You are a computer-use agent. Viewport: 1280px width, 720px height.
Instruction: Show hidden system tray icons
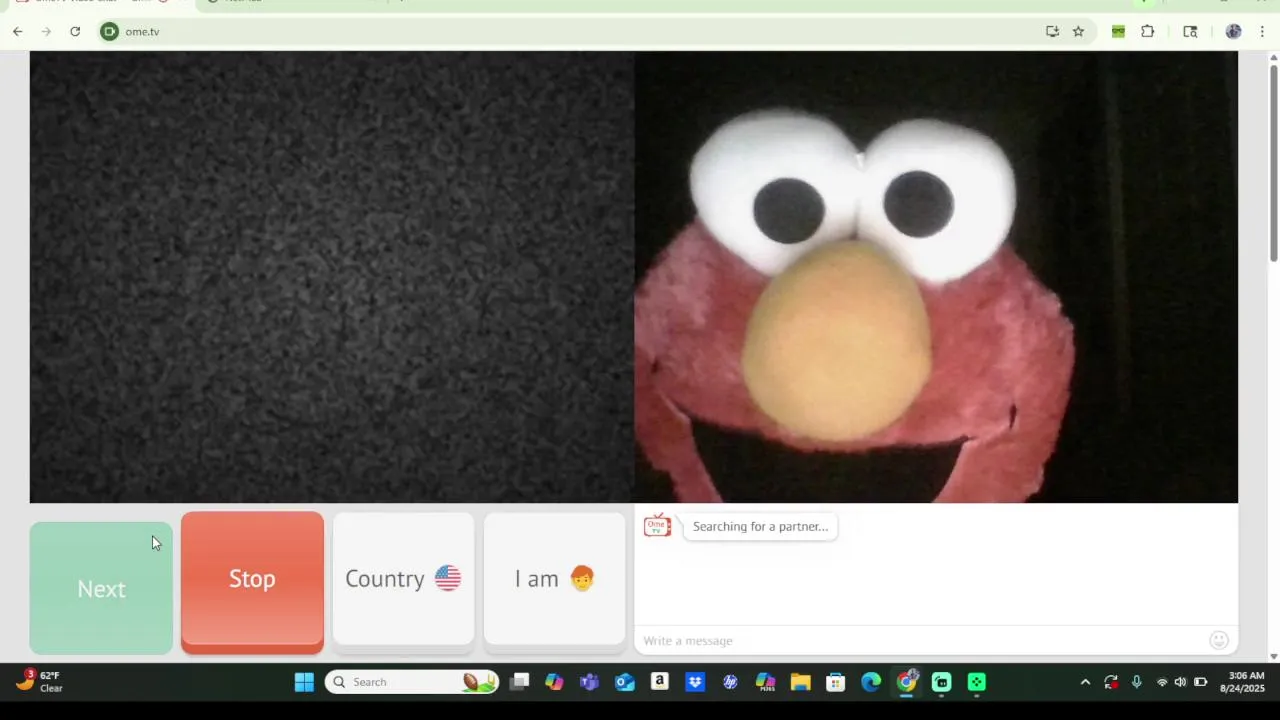[1085, 682]
